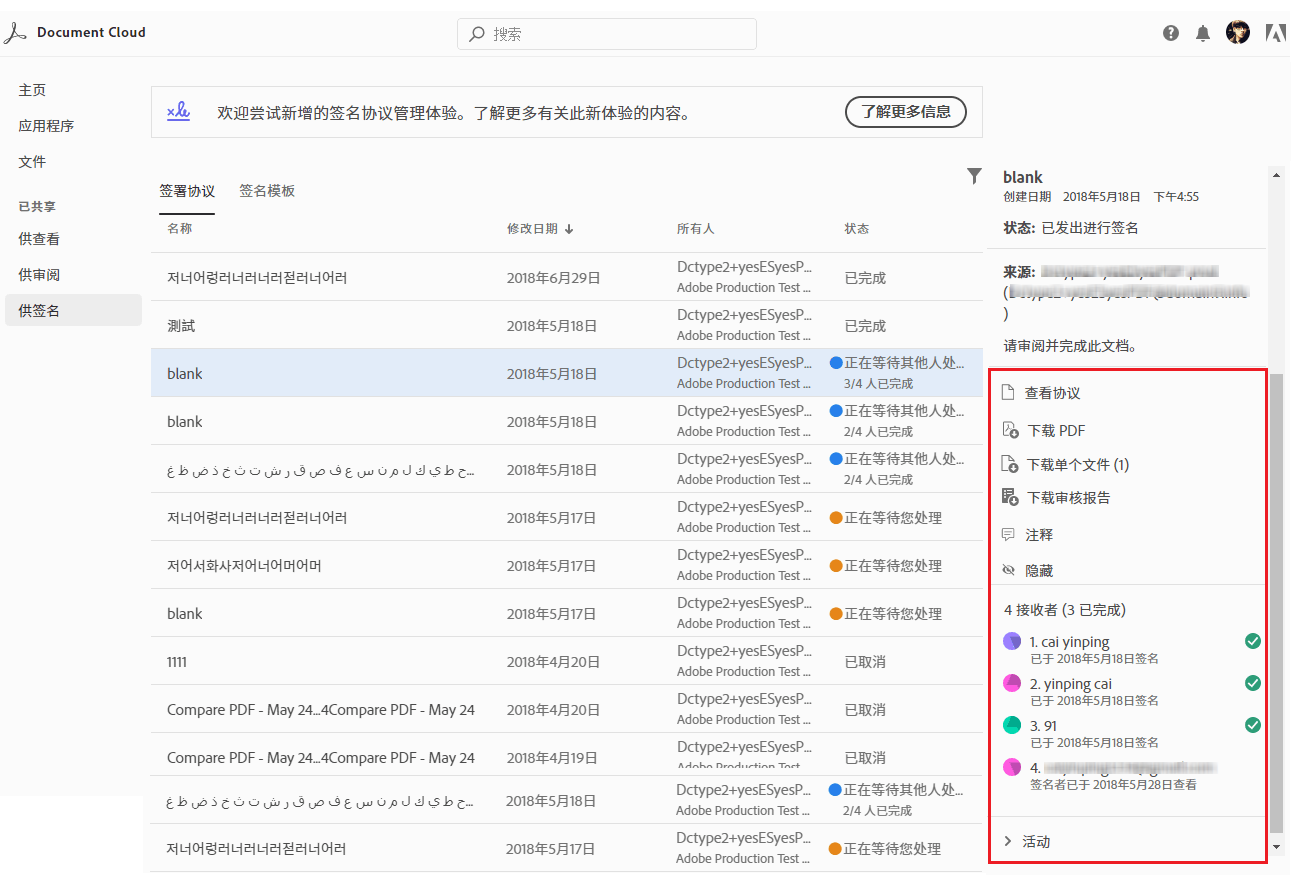Click the Adobe Acrobat logo beside Document Cloud
Screen dimensions: 1291x894
[x=15, y=33]
